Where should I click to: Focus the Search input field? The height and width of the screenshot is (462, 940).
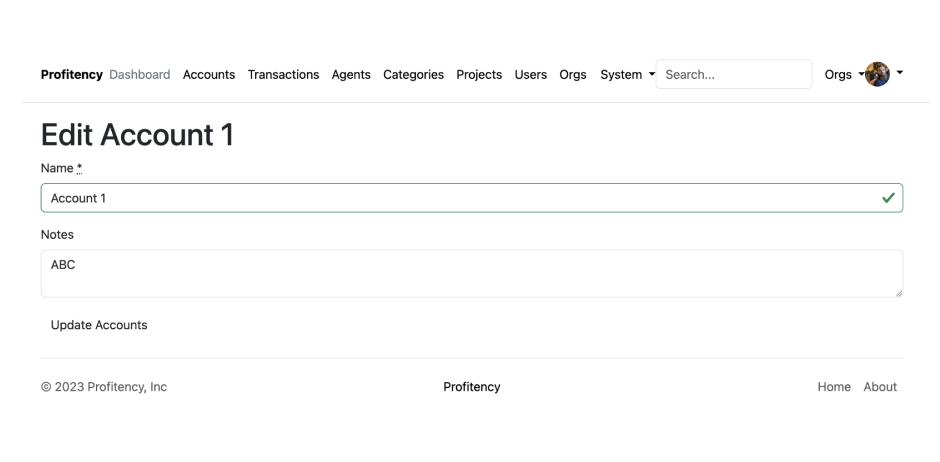(733, 74)
